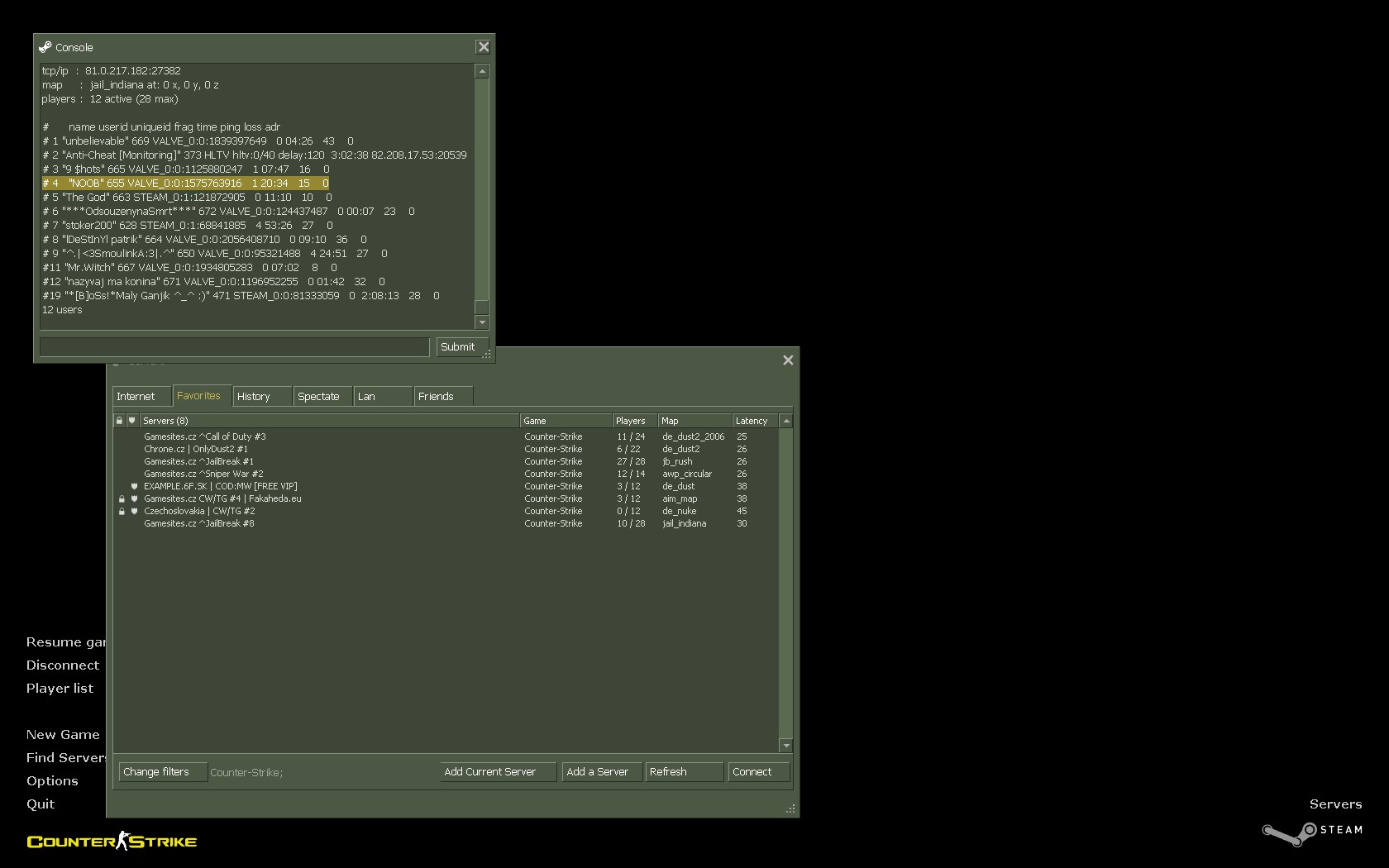Select Gamesites.cz ^JailBreak #1 server
Screen dimensions: 1389x868
point(446,461)
